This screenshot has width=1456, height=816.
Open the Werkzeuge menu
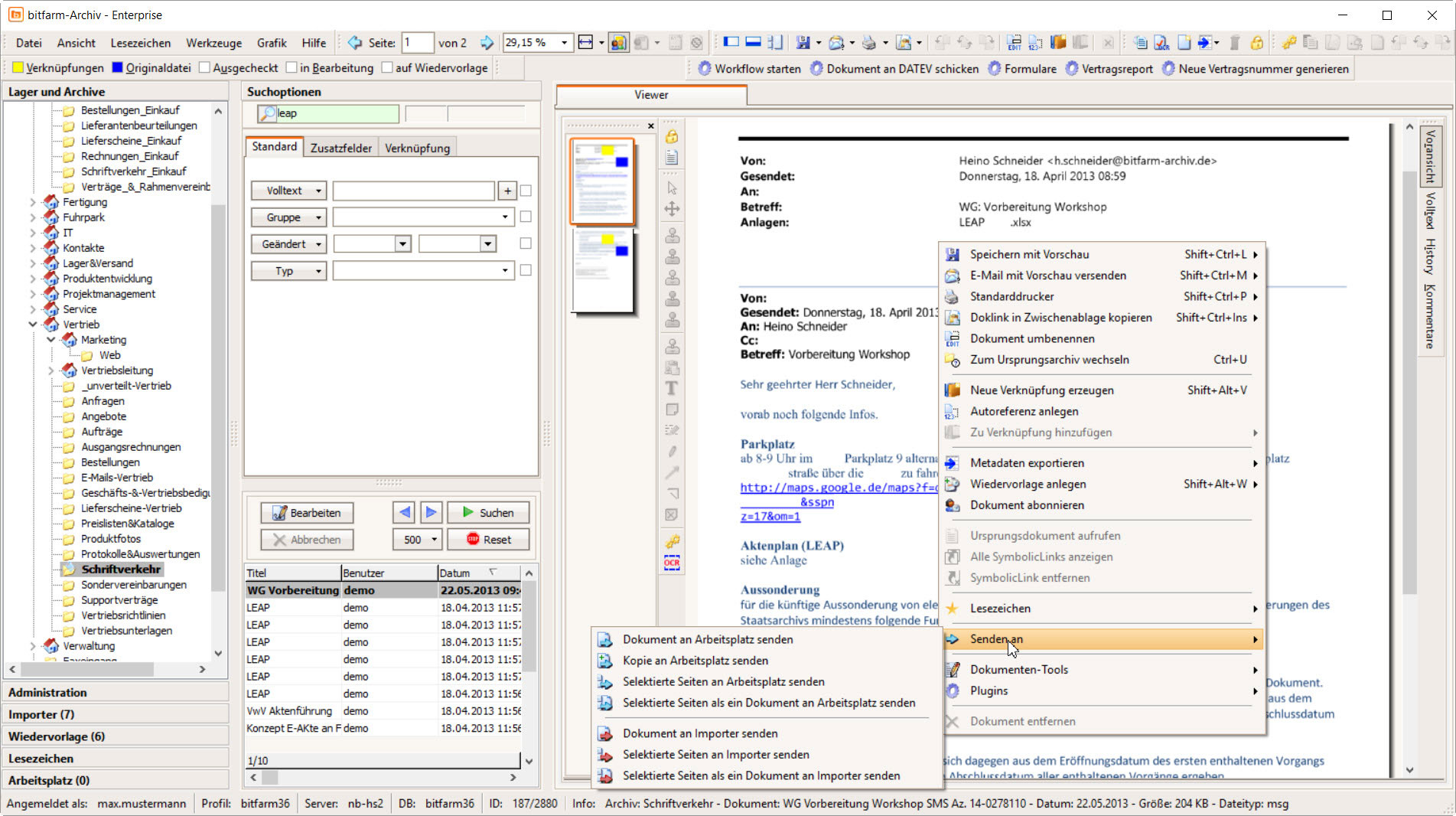pyautogui.click(x=213, y=43)
